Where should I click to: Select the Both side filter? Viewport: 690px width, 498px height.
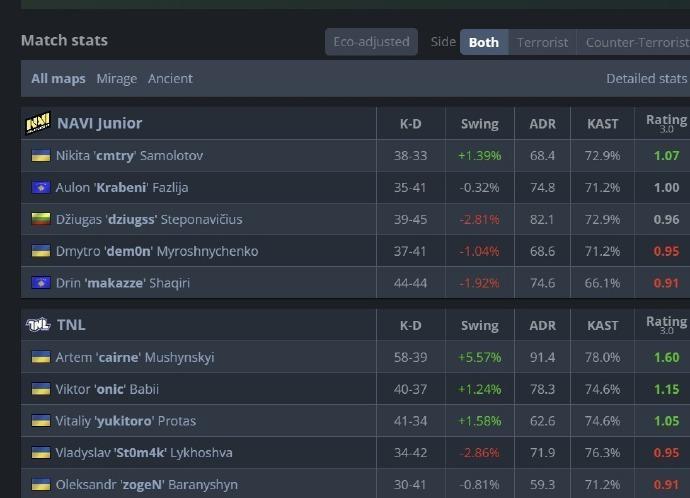coord(484,42)
